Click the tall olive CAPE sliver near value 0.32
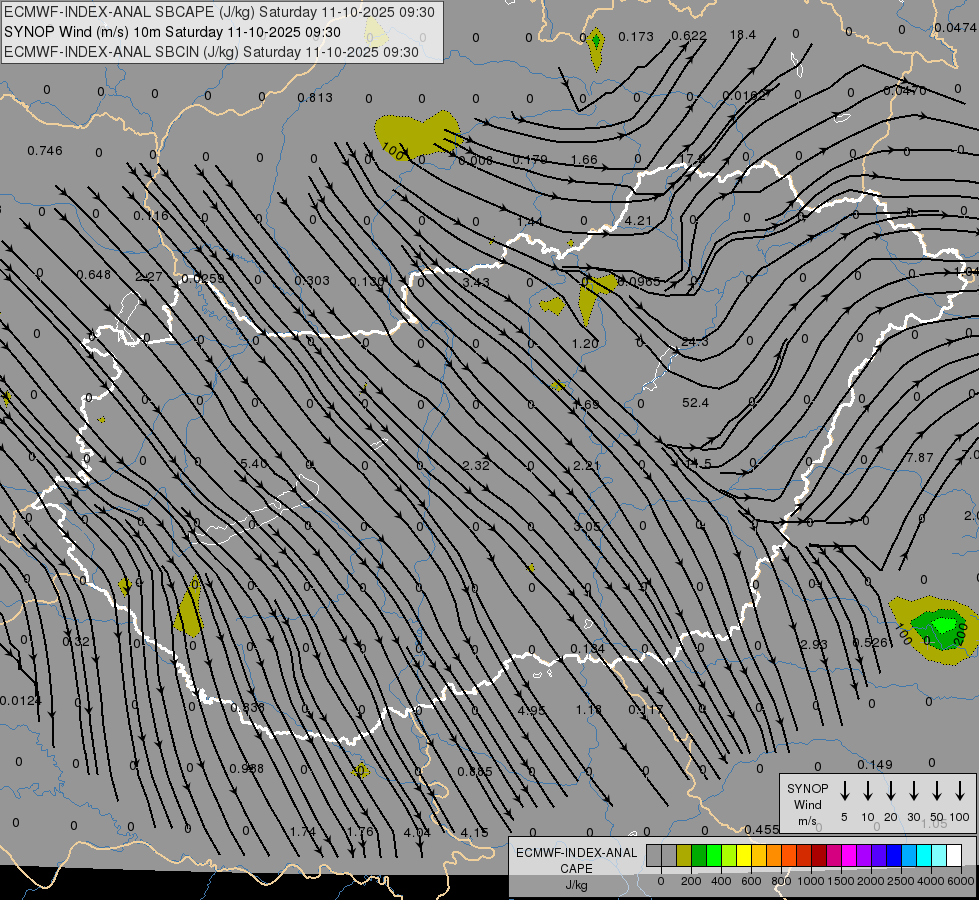Image resolution: width=979 pixels, height=900 pixels. [x=189, y=607]
